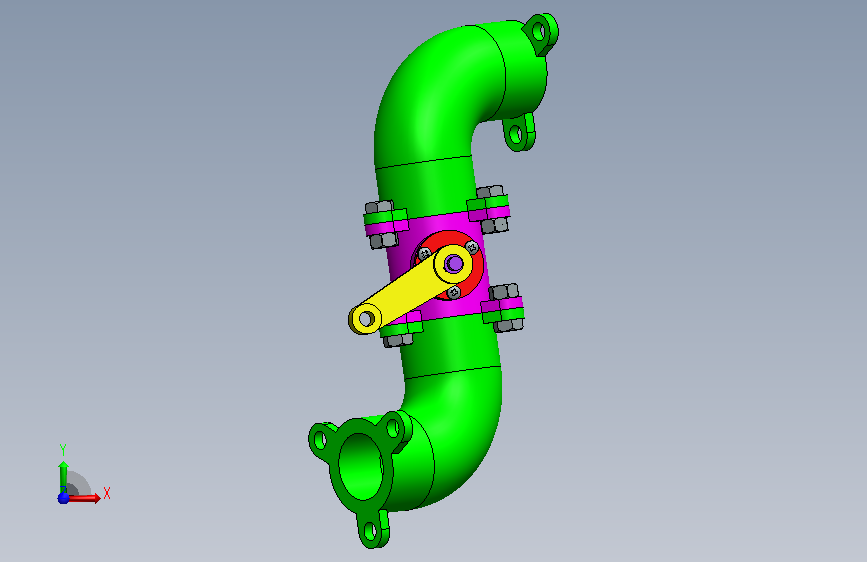Screen dimensions: 867x562
Task: Pick the upper-right gray hex bolt
Action: click(x=490, y=191)
